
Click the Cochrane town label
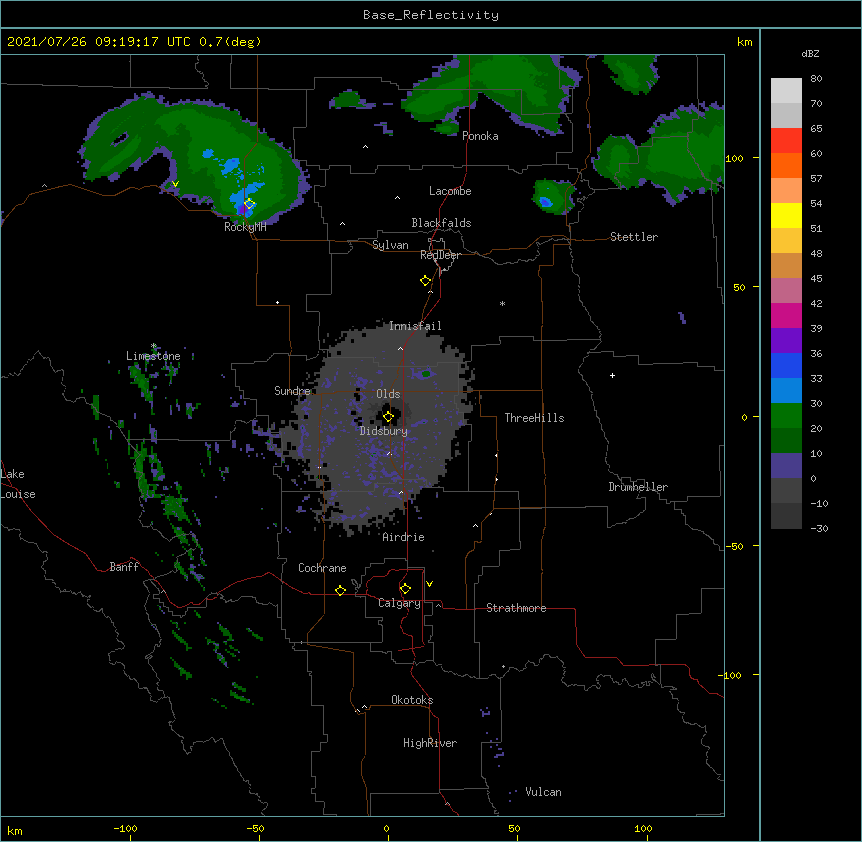(x=322, y=568)
